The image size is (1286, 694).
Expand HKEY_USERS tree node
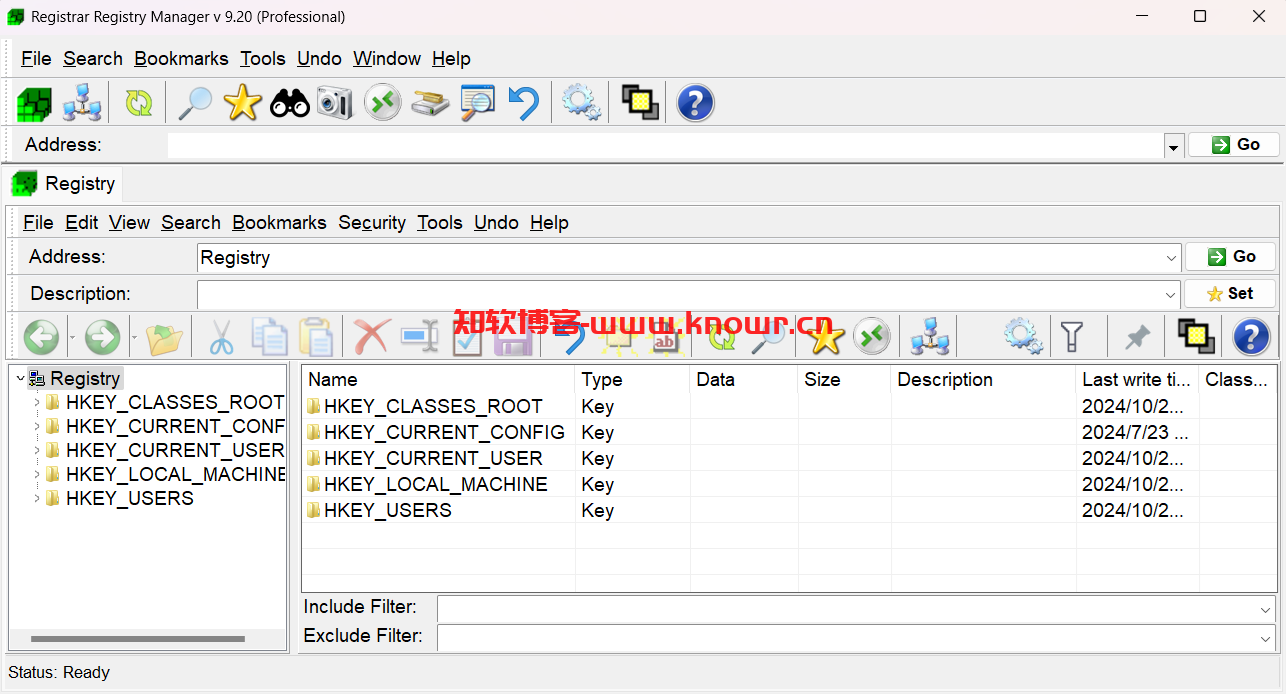point(37,499)
